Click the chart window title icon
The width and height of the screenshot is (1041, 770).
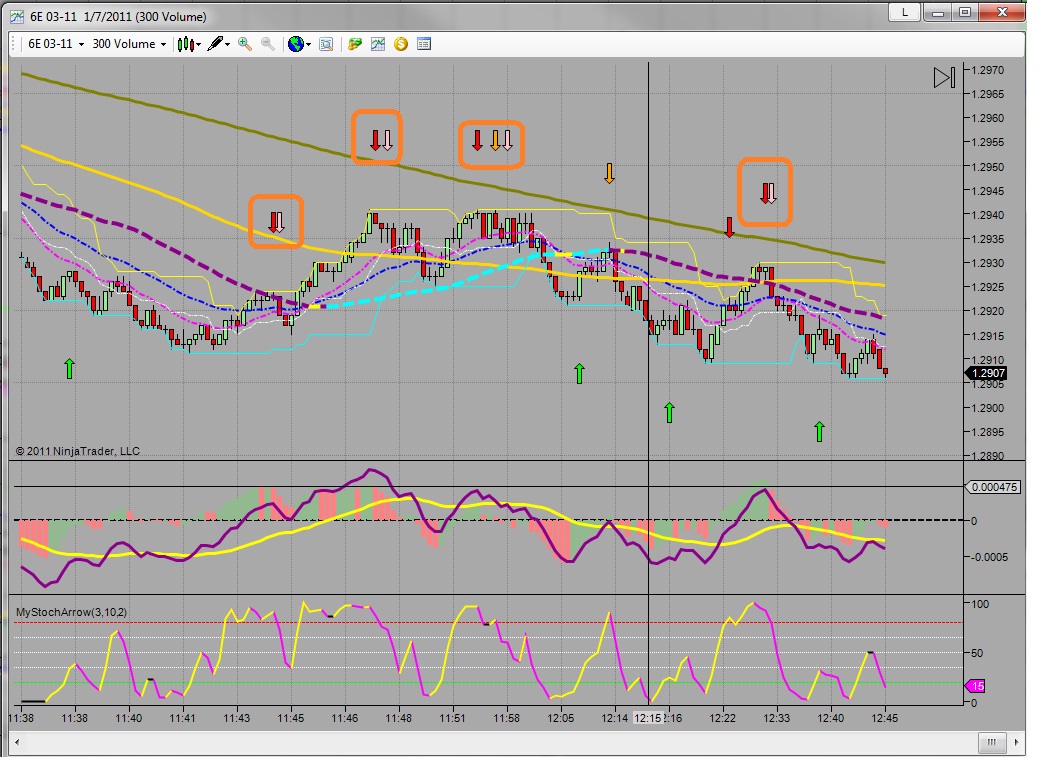coord(17,16)
